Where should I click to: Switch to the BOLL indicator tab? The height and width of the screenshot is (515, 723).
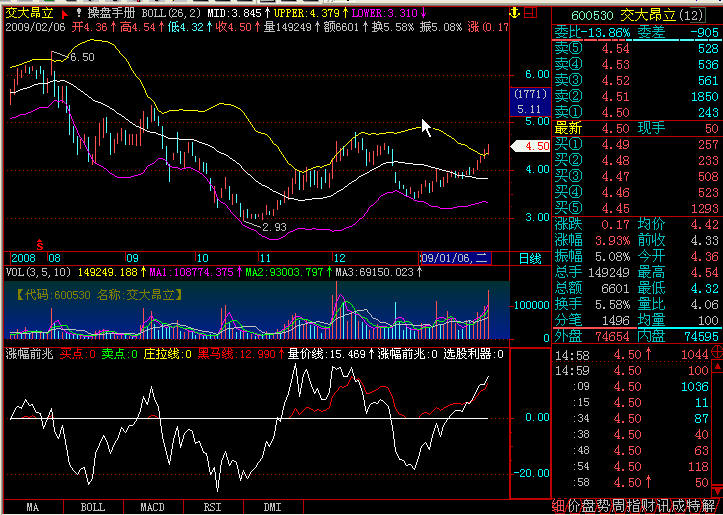pyautogui.click(x=93, y=507)
